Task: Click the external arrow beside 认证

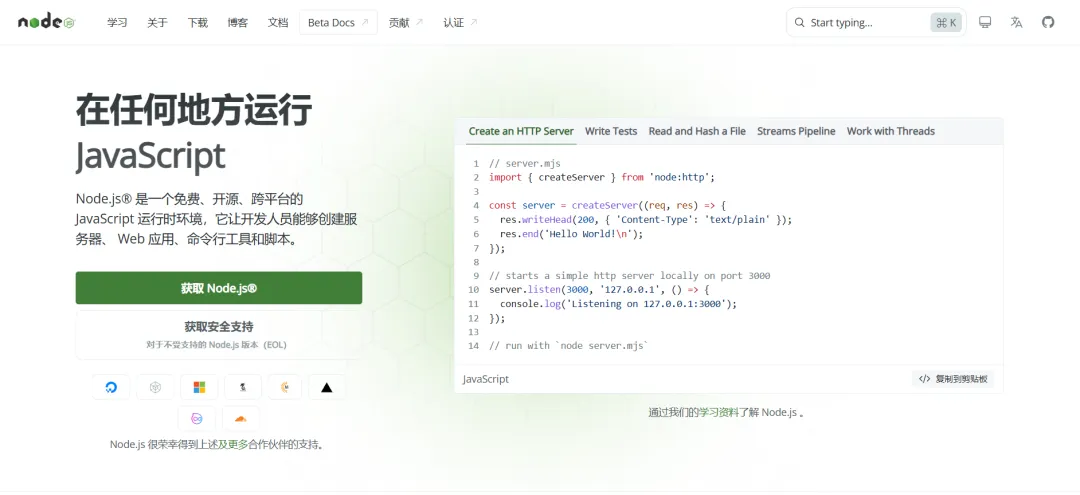Action: [x=474, y=23]
